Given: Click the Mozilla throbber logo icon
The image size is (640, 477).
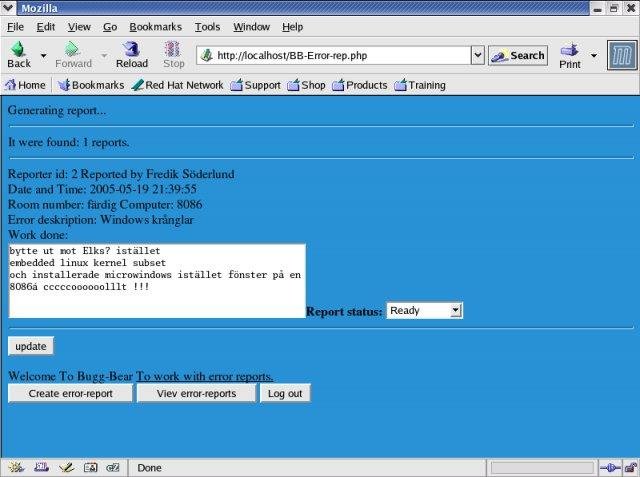Looking at the screenshot, I should [x=622, y=55].
